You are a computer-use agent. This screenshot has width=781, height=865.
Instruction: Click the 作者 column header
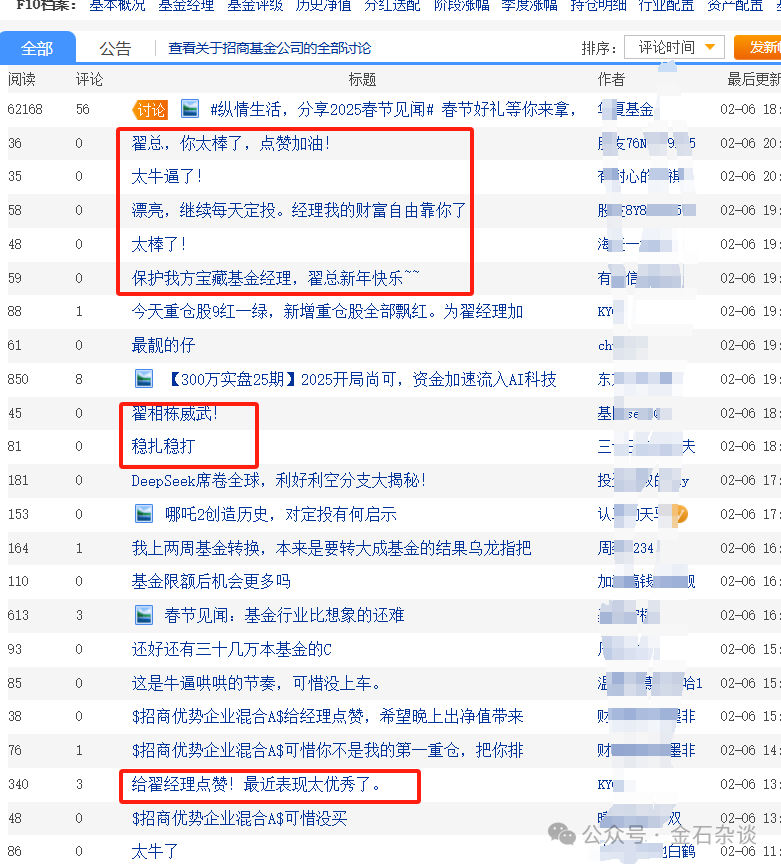click(x=611, y=79)
